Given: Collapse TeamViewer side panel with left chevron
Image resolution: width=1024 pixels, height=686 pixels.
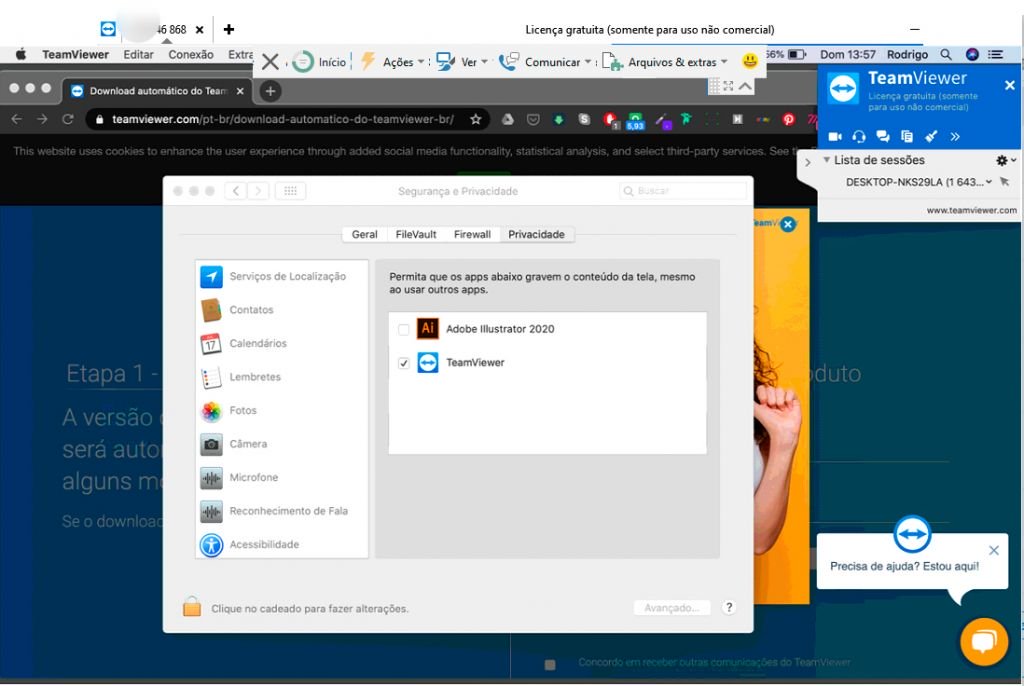Looking at the screenshot, I should coord(808,162).
